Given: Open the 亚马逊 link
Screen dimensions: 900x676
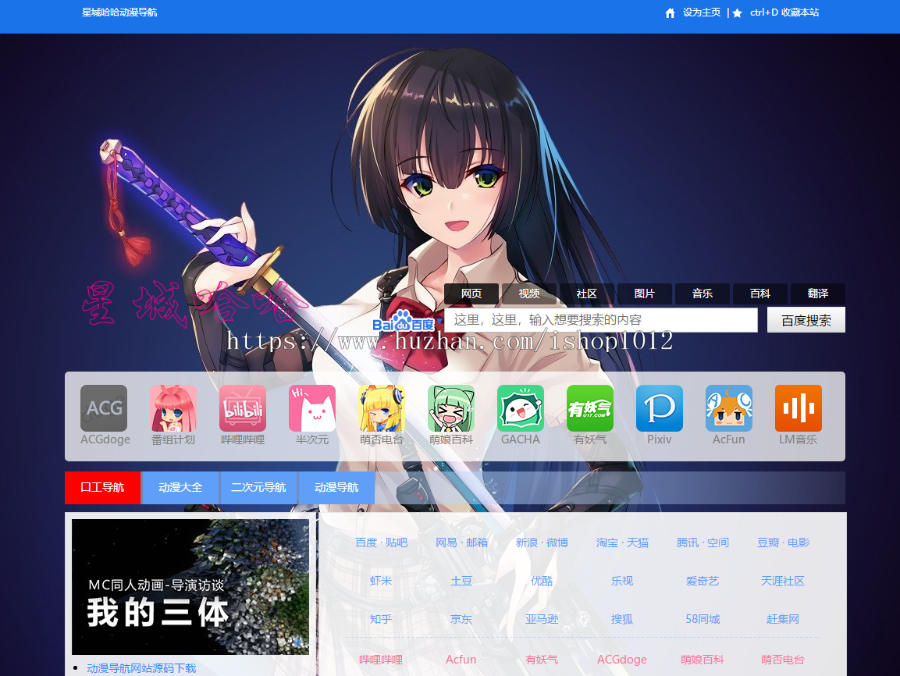Looking at the screenshot, I should [x=542, y=619].
